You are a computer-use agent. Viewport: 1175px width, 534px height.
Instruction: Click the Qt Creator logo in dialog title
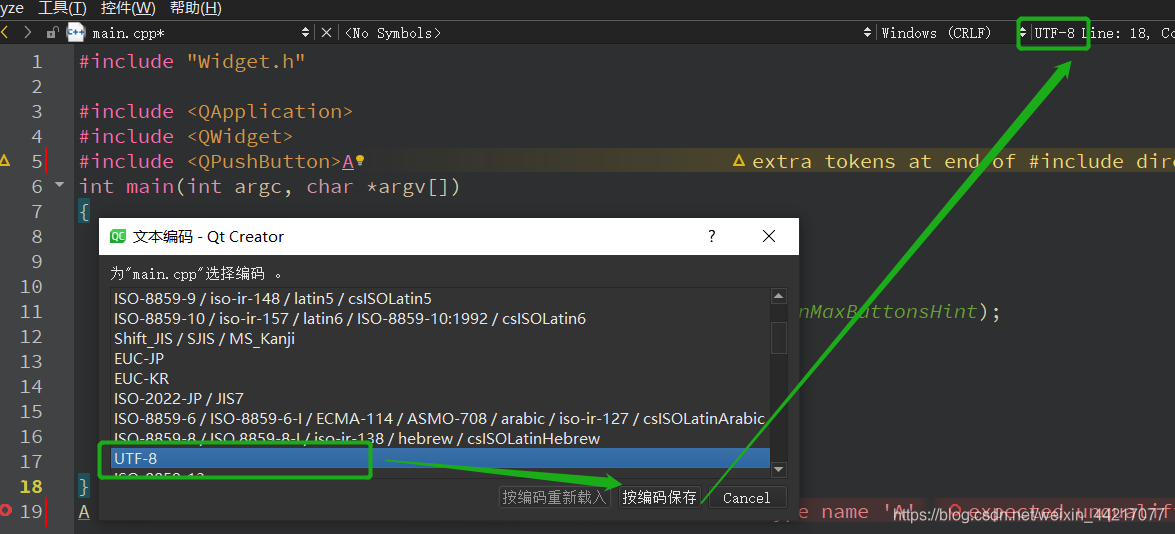point(118,237)
